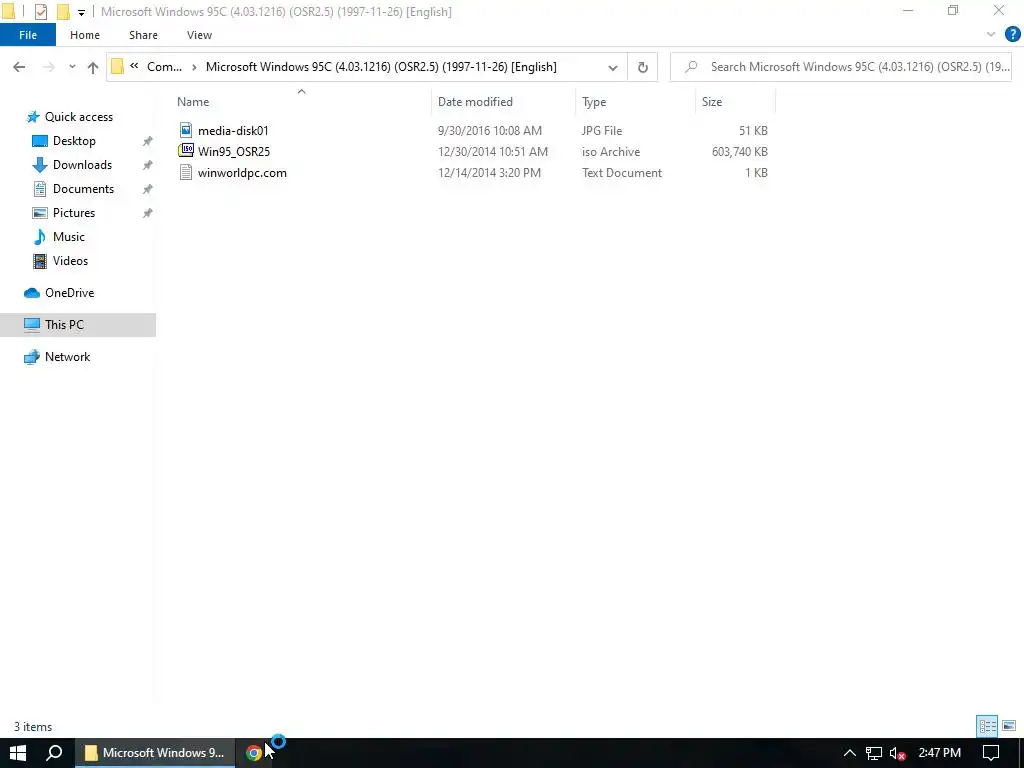Select Videos in navigation pane

point(70,261)
